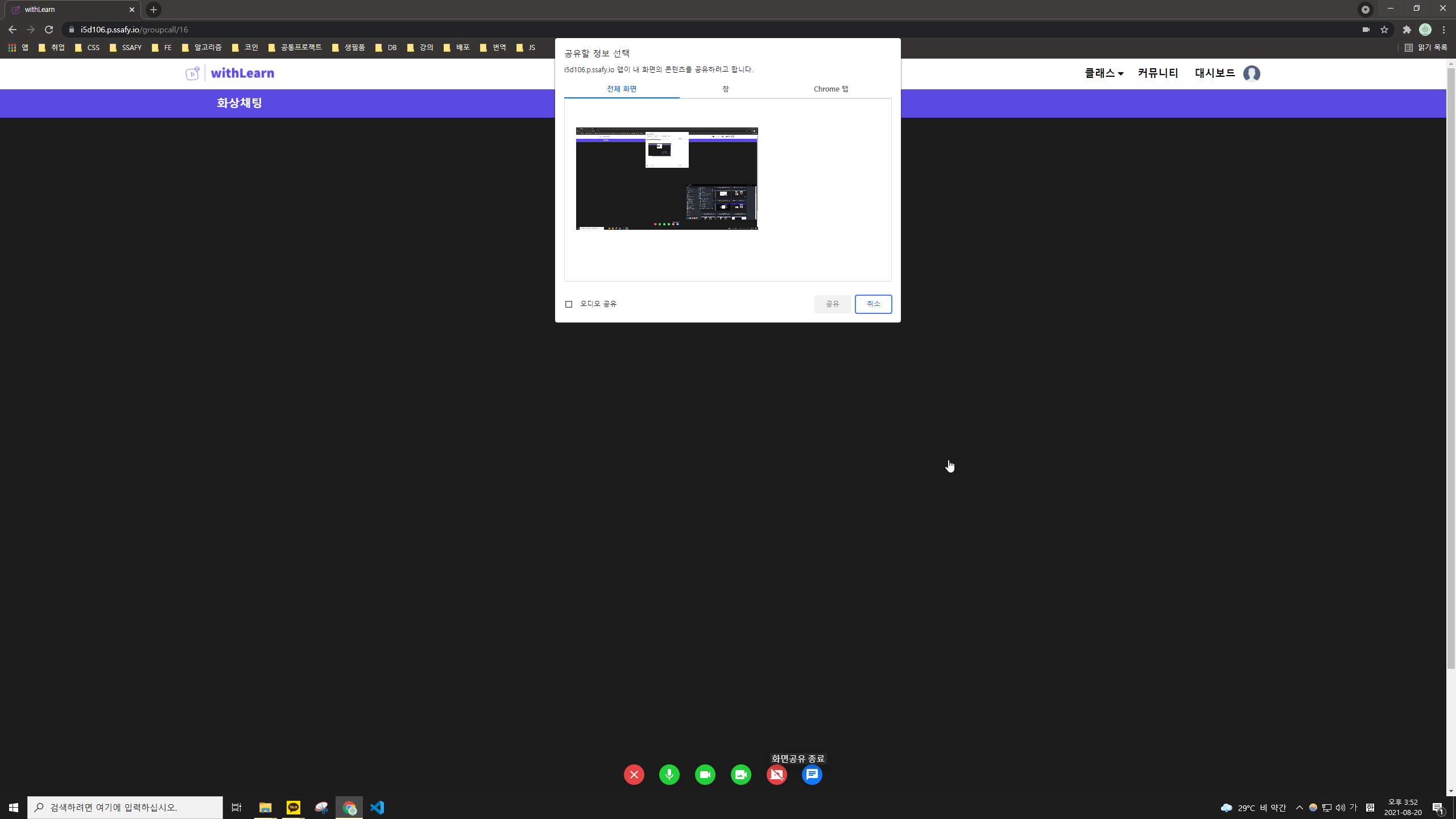Stop screen sharing with red button
This screenshot has width=1456, height=819.
coord(776,775)
